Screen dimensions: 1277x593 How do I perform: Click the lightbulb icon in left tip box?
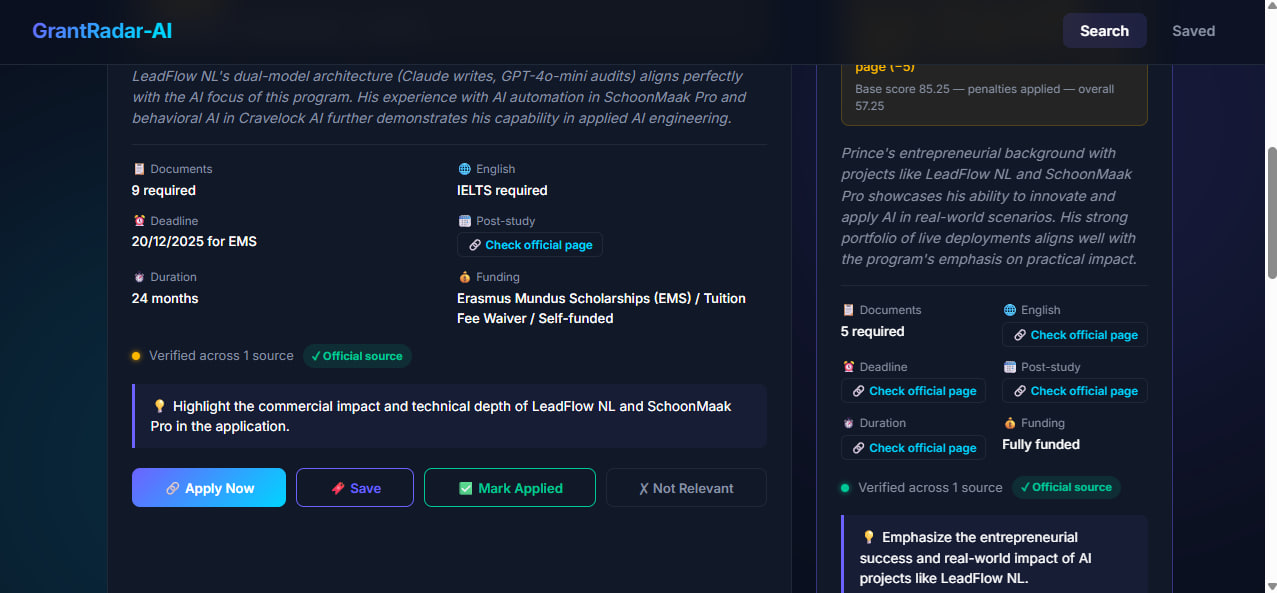(159, 406)
